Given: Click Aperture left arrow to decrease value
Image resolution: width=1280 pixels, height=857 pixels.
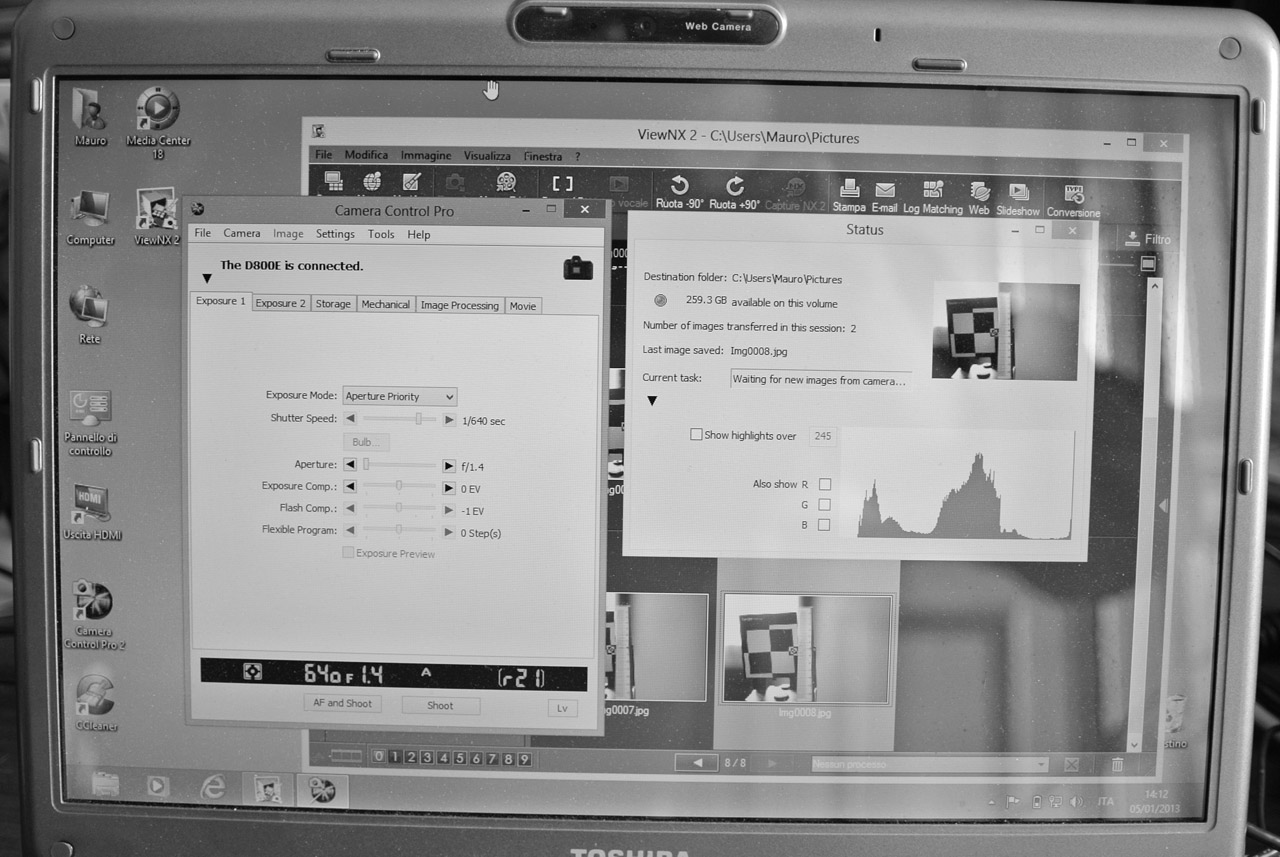Looking at the screenshot, I should pyautogui.click(x=350, y=465).
